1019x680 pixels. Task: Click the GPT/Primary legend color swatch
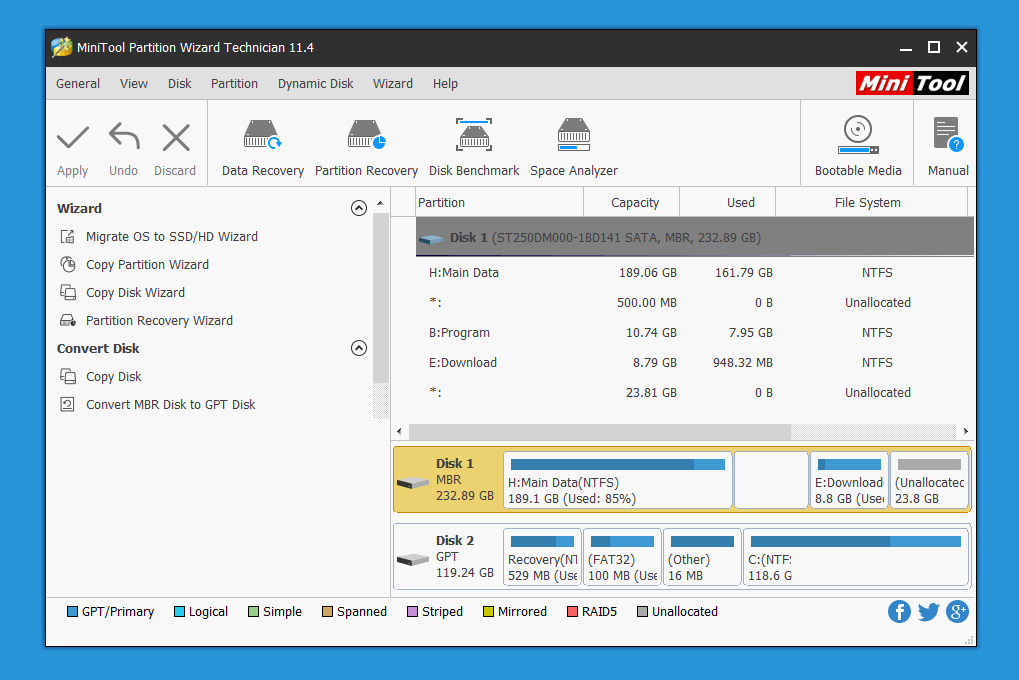(x=72, y=612)
